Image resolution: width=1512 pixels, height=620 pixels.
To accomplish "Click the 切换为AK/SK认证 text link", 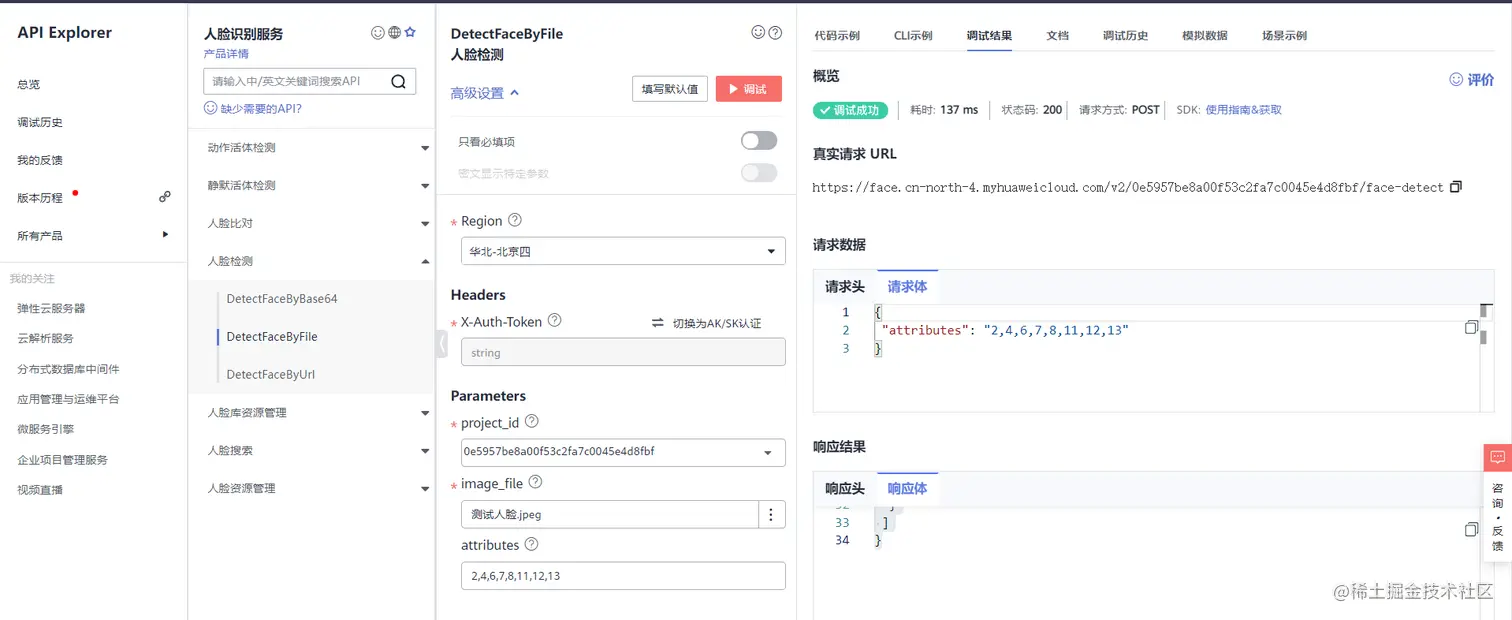I will [717, 323].
